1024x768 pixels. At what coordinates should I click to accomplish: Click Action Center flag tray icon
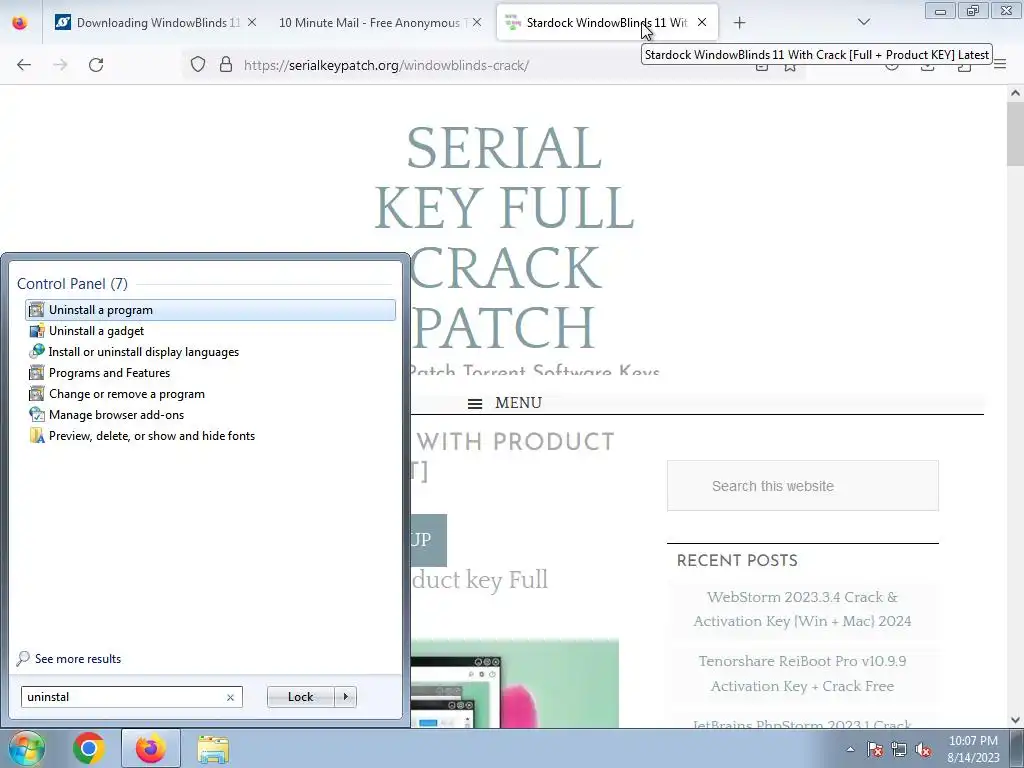875,750
